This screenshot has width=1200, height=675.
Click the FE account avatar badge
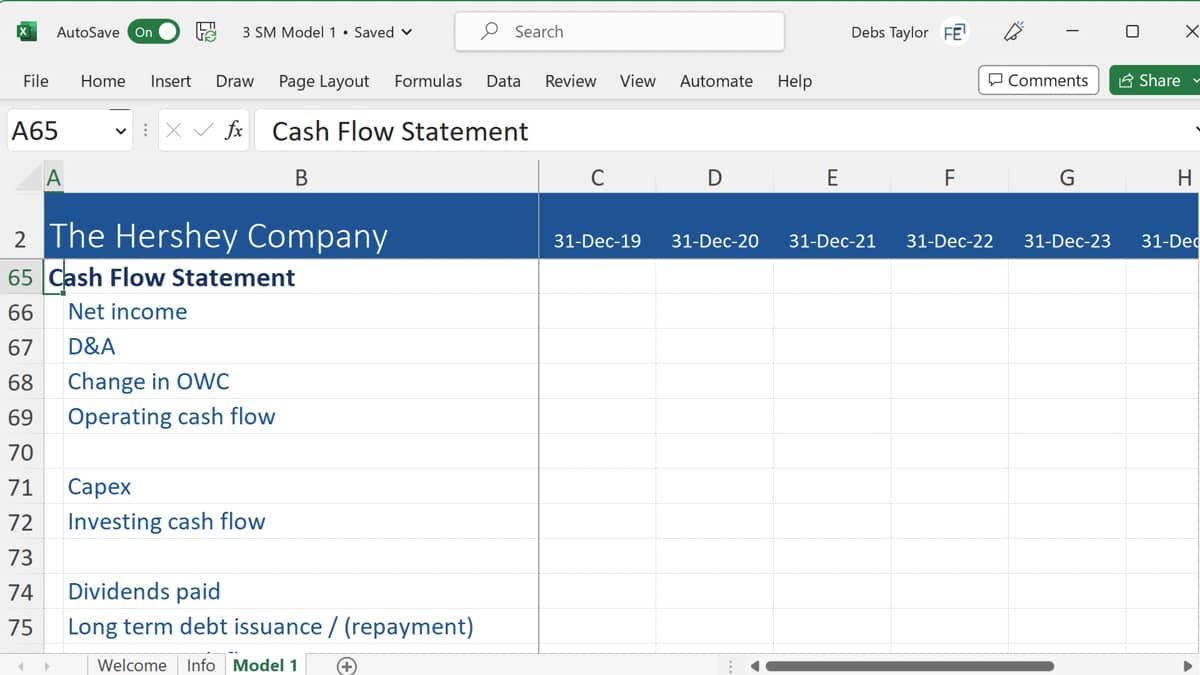(x=955, y=32)
